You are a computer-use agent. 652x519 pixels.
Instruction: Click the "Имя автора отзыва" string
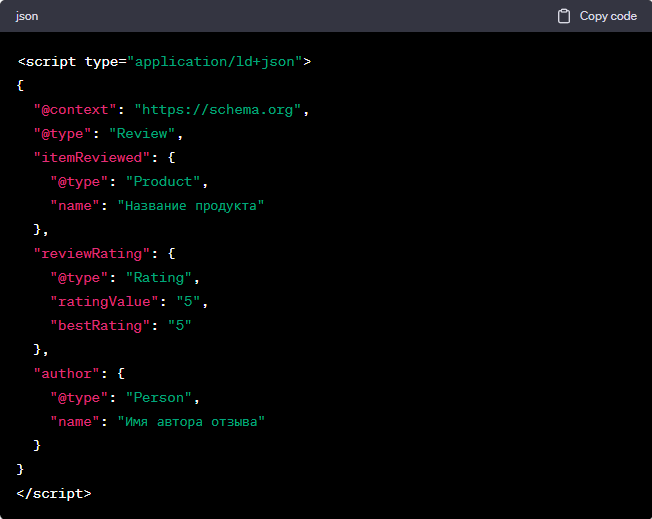[x=191, y=422]
